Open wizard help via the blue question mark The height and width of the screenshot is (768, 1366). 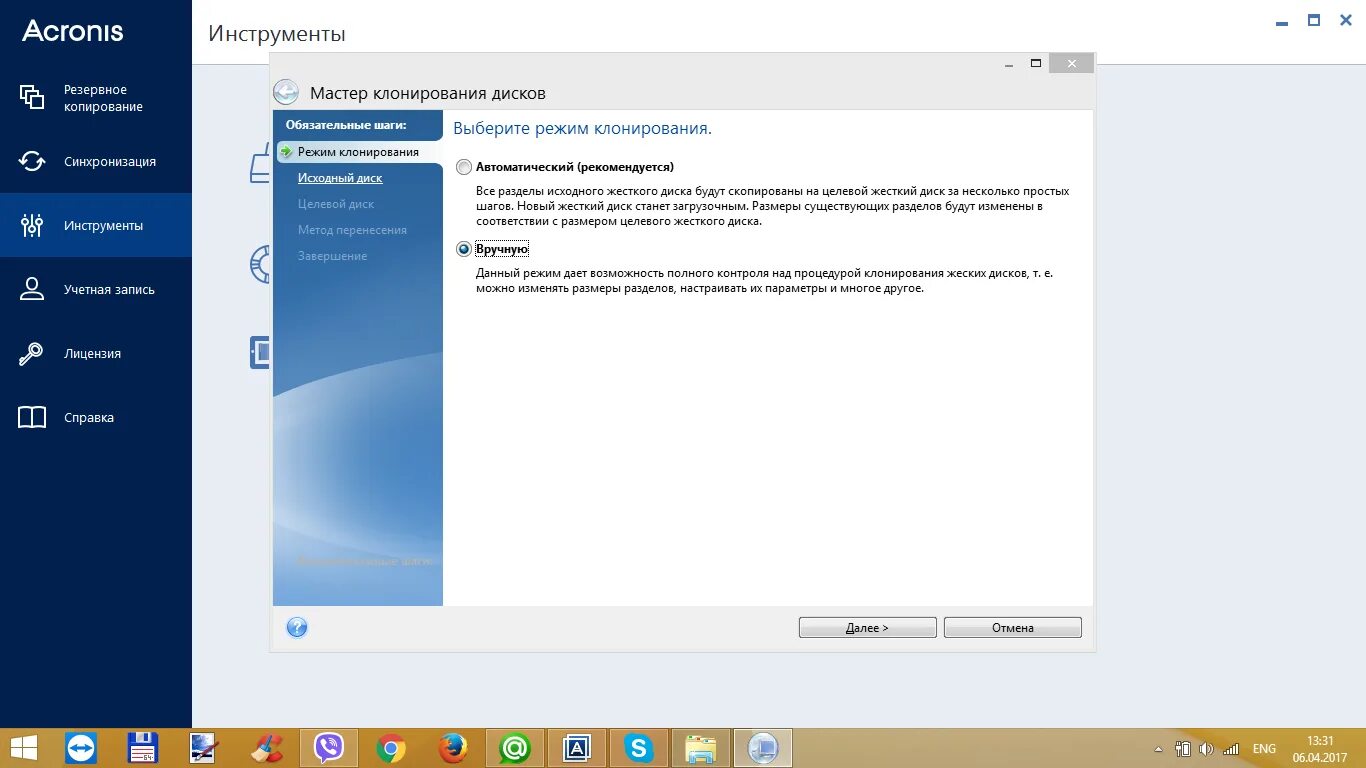[x=297, y=628]
